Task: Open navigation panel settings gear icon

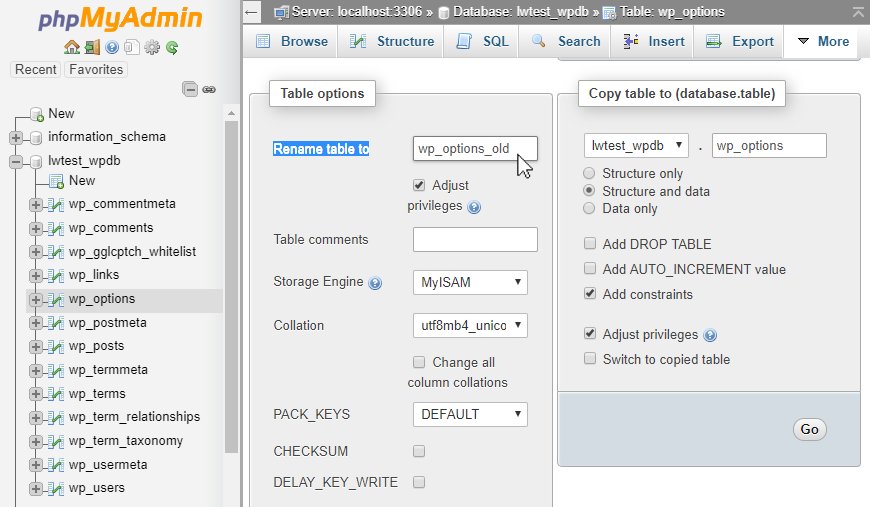Action: coord(151,48)
